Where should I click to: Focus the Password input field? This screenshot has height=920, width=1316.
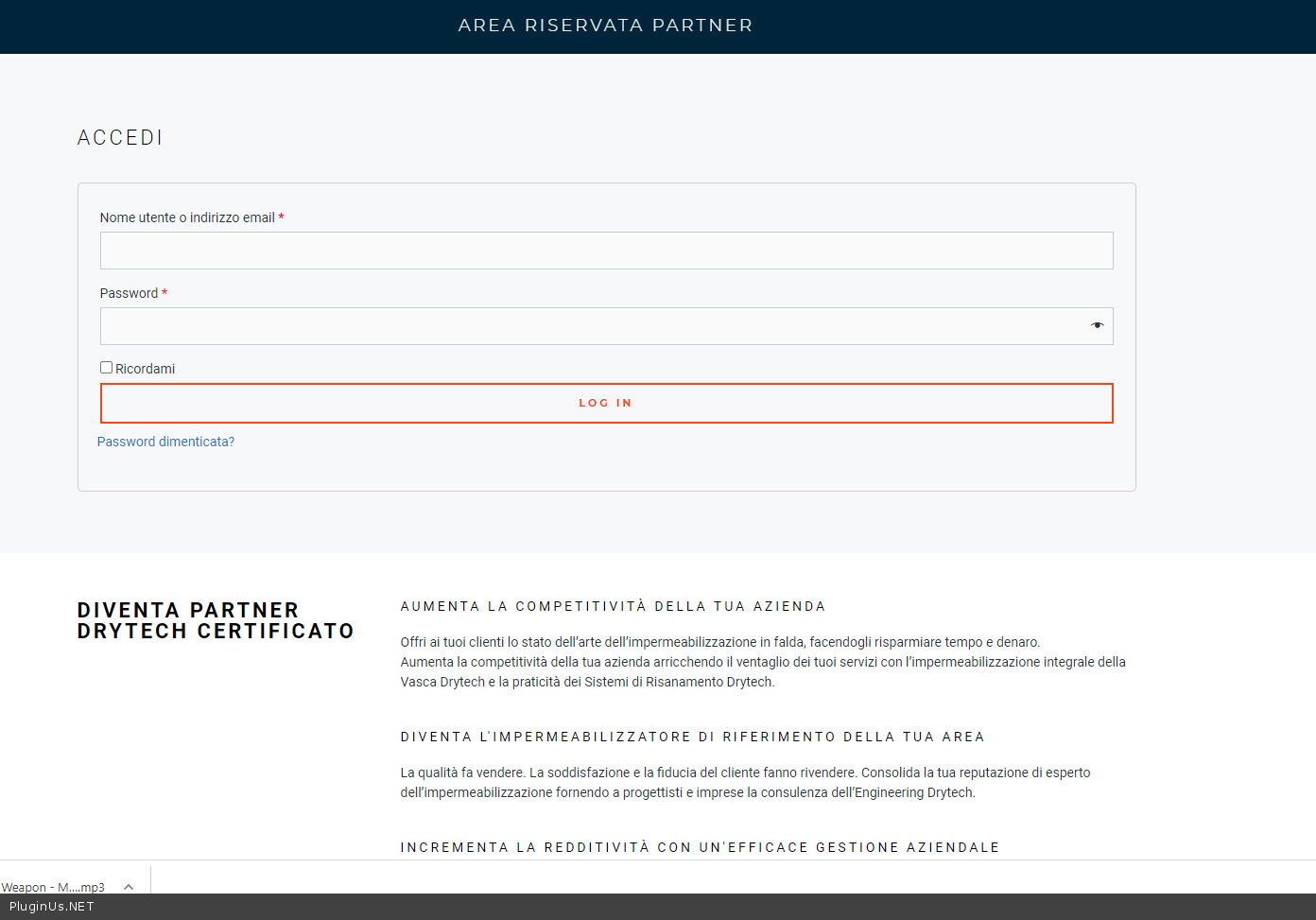[591, 326]
